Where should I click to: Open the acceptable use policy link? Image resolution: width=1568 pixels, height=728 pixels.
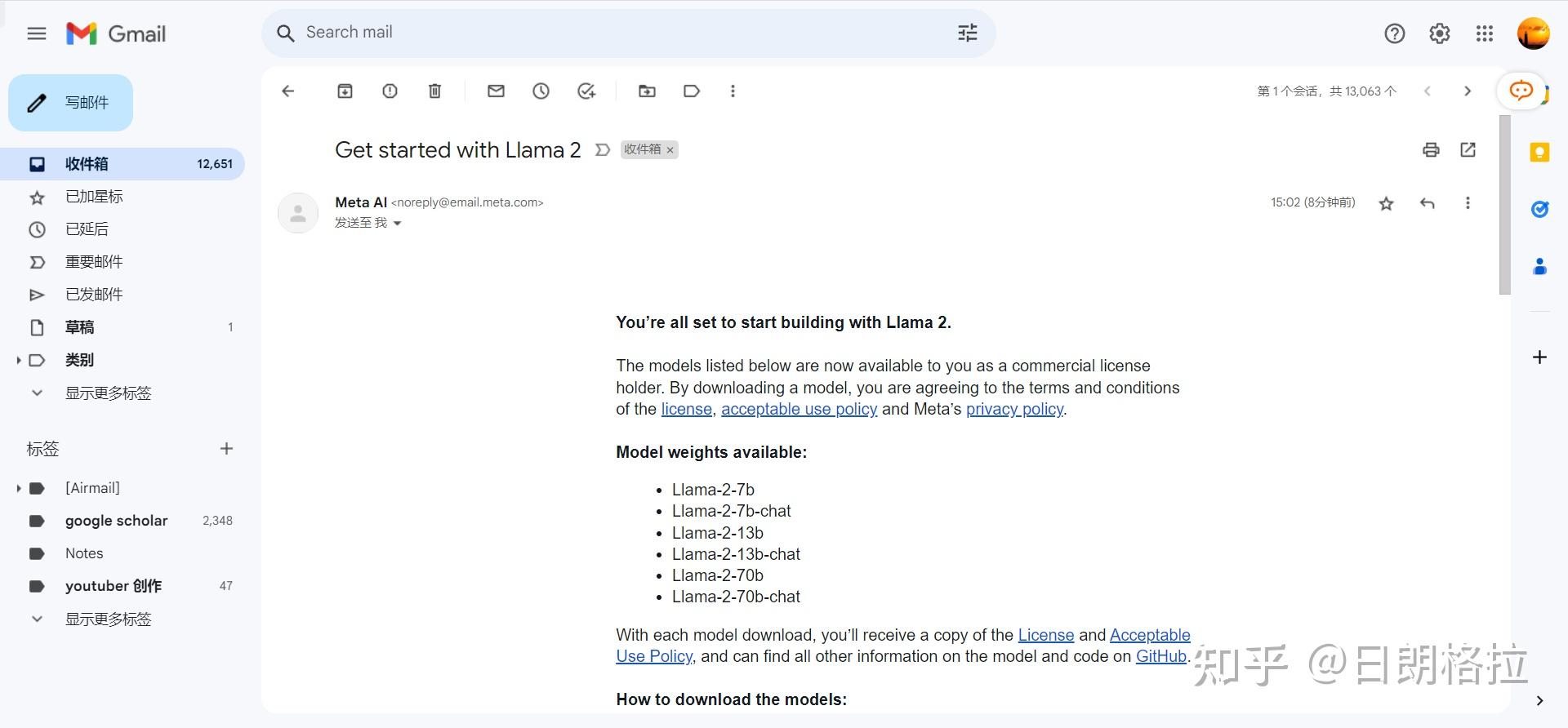pos(799,410)
